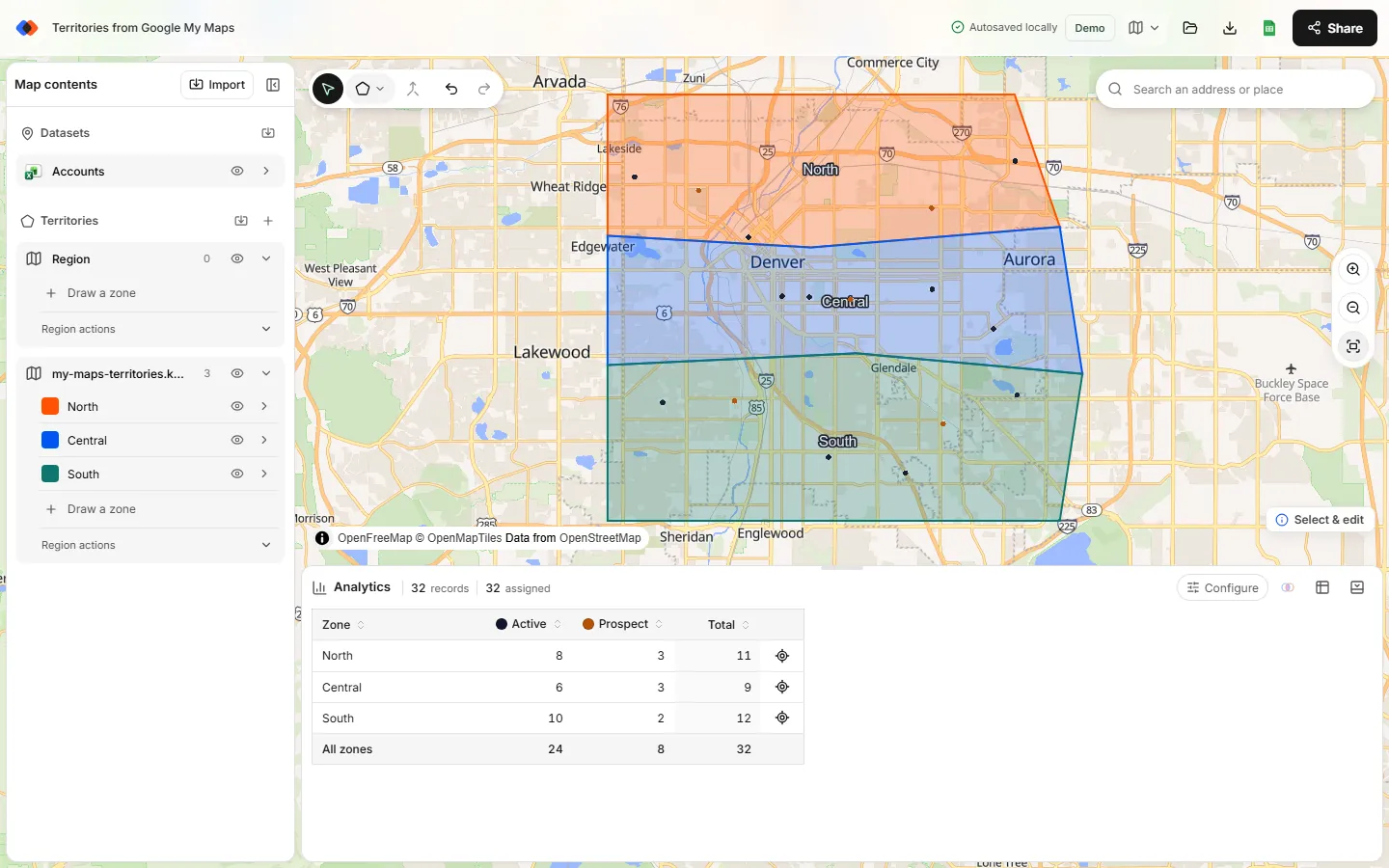Click the redo arrow icon

(484, 89)
